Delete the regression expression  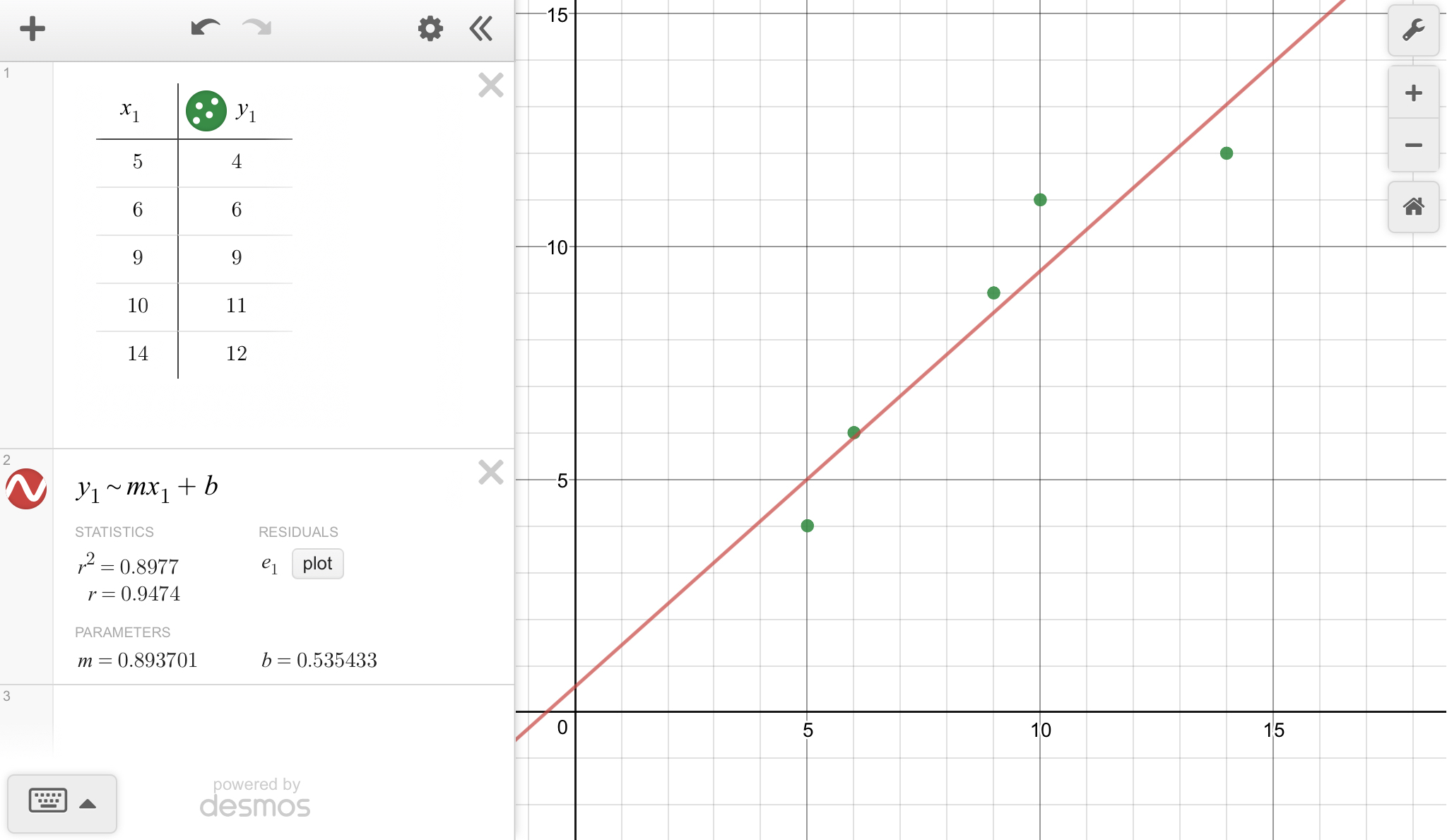490,472
